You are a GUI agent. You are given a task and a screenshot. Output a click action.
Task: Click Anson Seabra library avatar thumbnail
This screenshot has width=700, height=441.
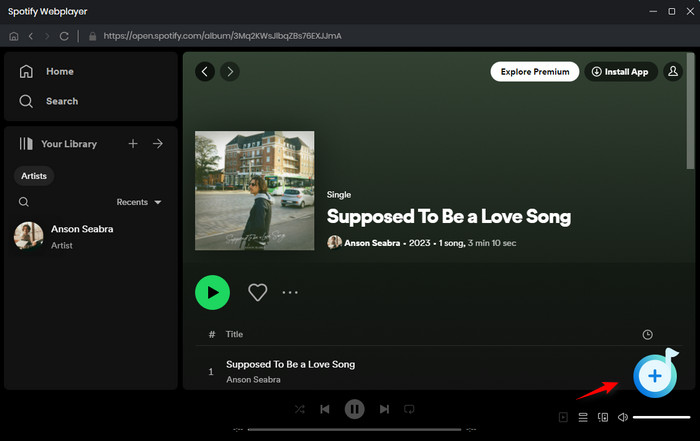click(29, 236)
